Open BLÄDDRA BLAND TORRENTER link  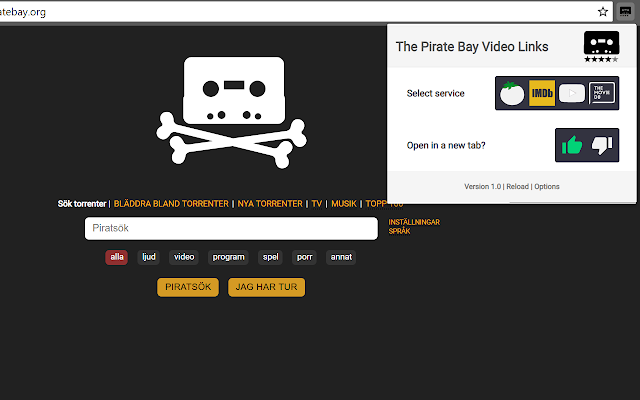click(171, 204)
